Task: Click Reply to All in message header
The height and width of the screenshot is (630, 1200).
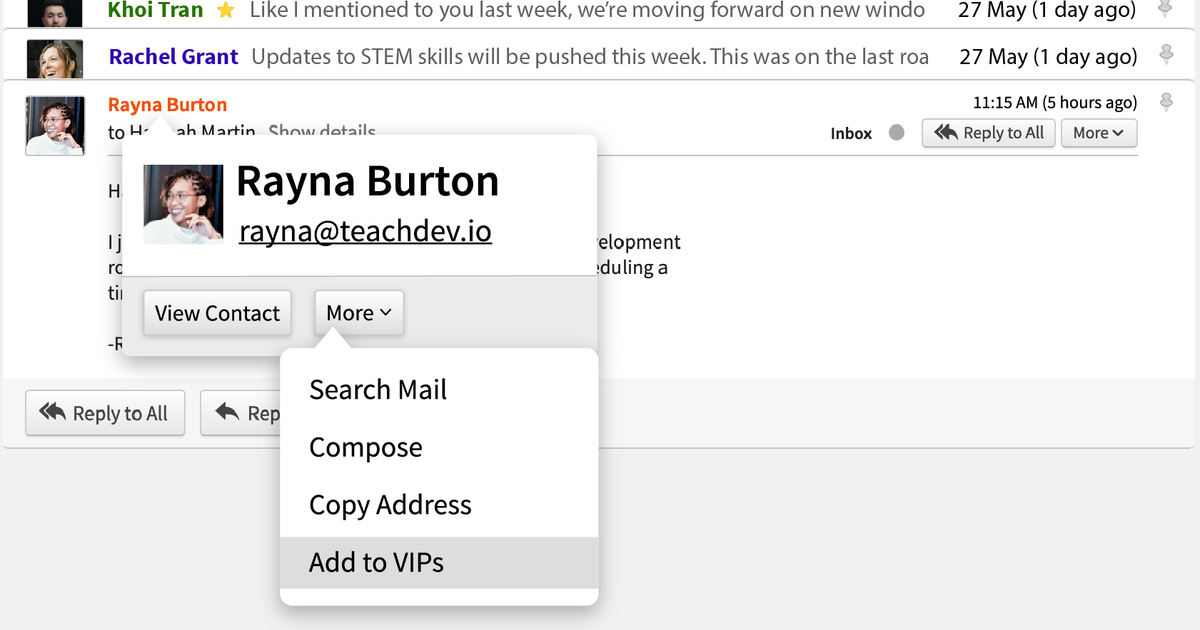Action: 989,133
